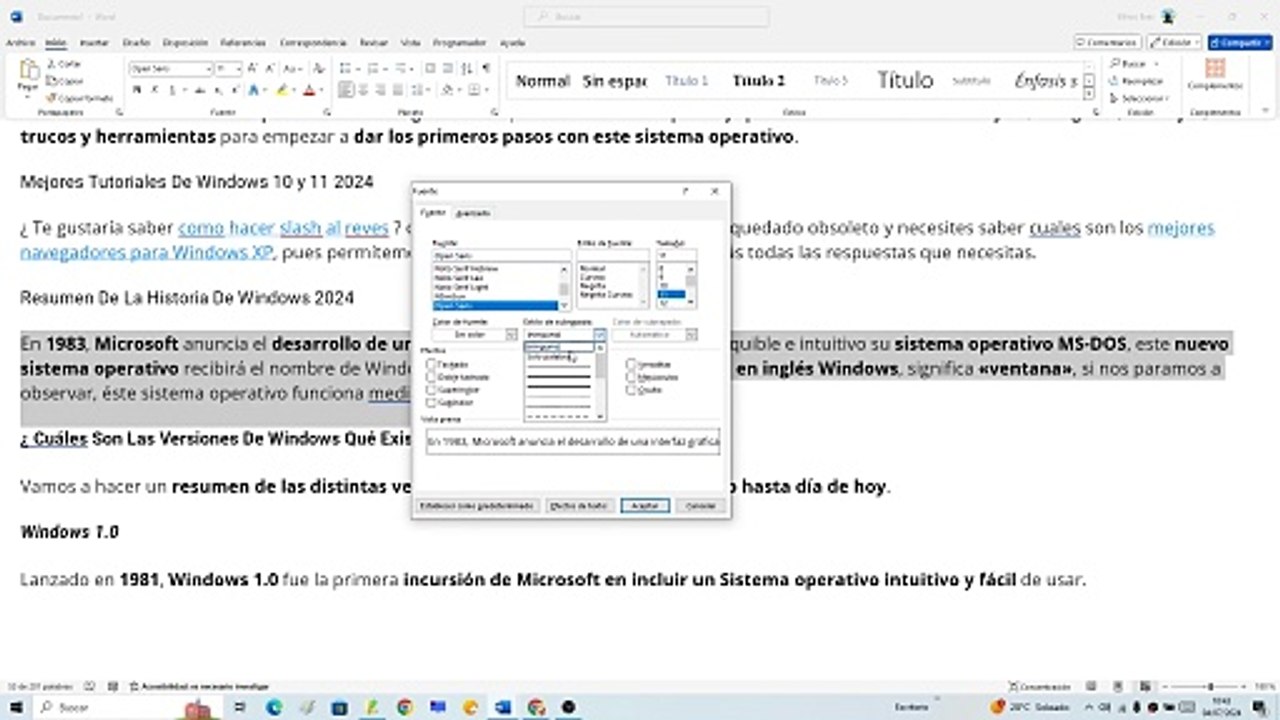Click Aceptar in the Fuente dialog
This screenshot has height=720, width=1280.
(x=644, y=506)
